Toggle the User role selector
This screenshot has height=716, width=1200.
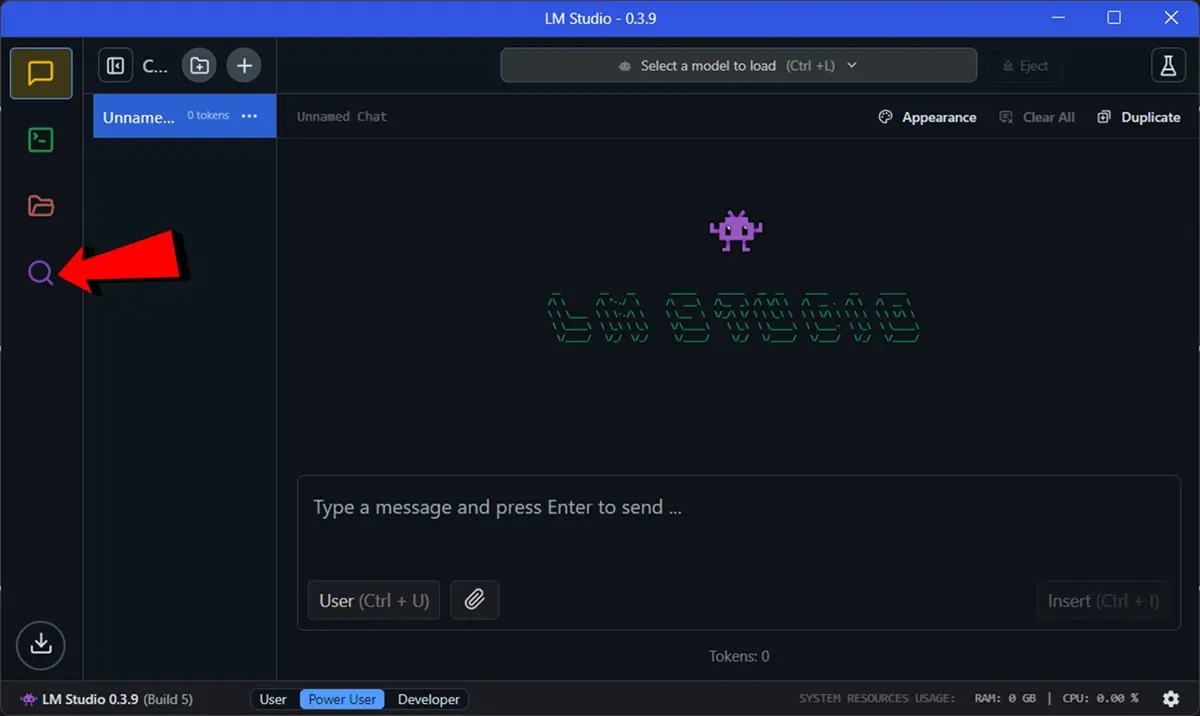point(373,600)
